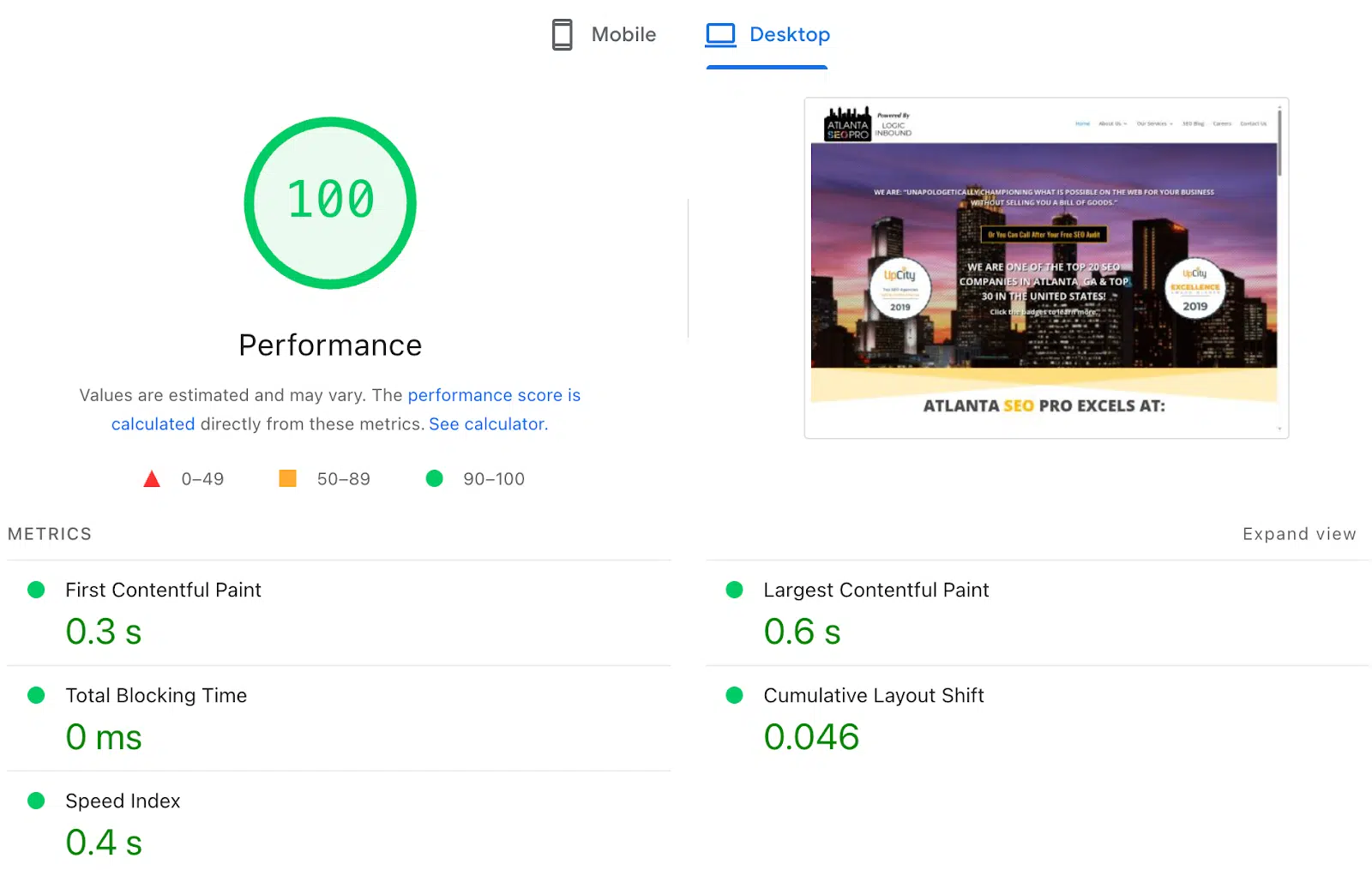Click the 90–100 legend range text
This screenshot has width=1372, height=870.
pyautogui.click(x=494, y=479)
